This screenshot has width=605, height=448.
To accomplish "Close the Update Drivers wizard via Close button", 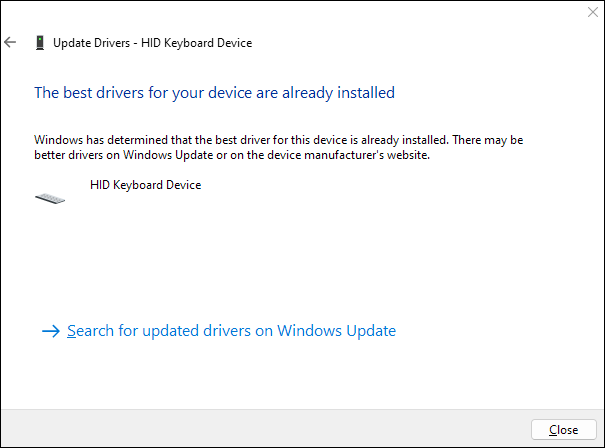I will click(x=564, y=429).
